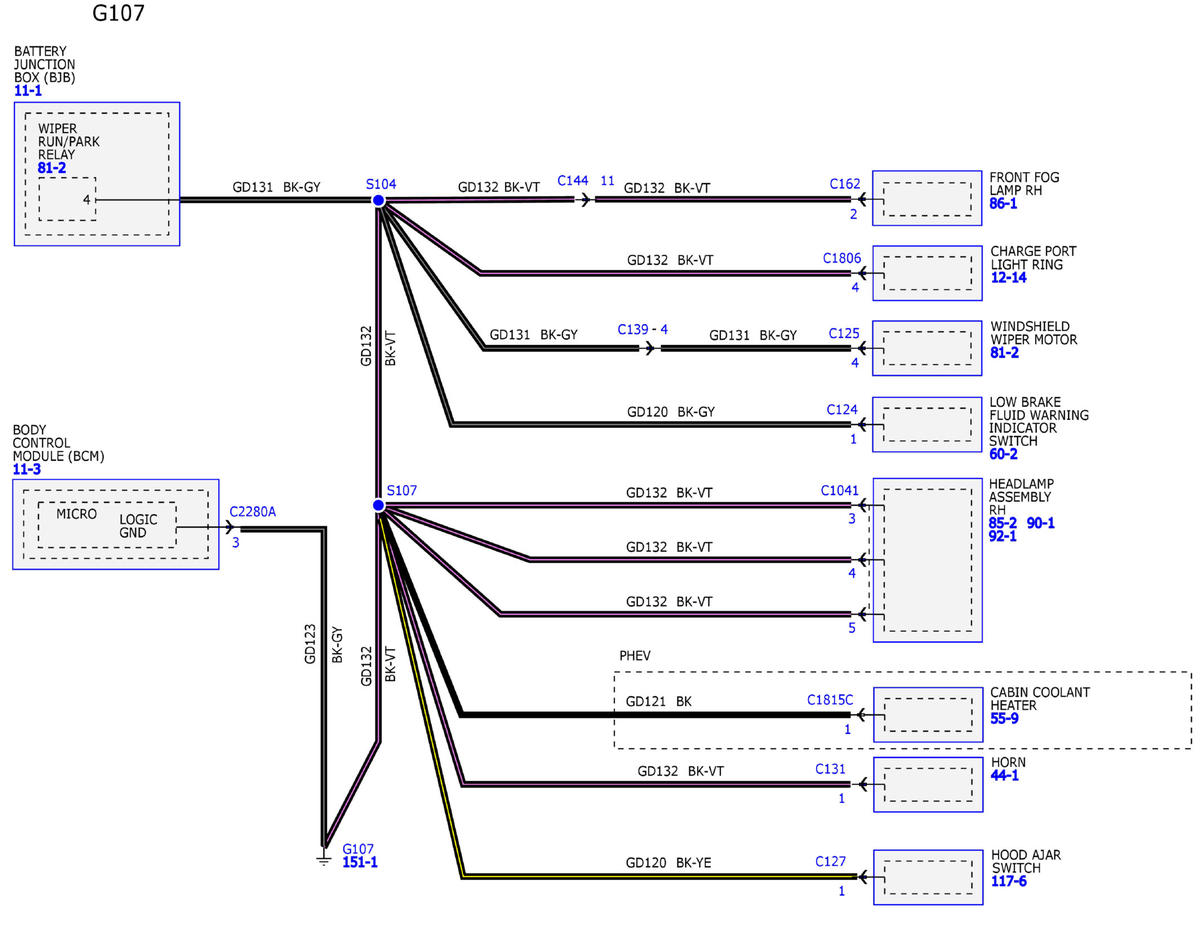Jump to 55-9 Cabin Coolant Heater page
Screen dimensions: 1200x927
tap(1004, 718)
